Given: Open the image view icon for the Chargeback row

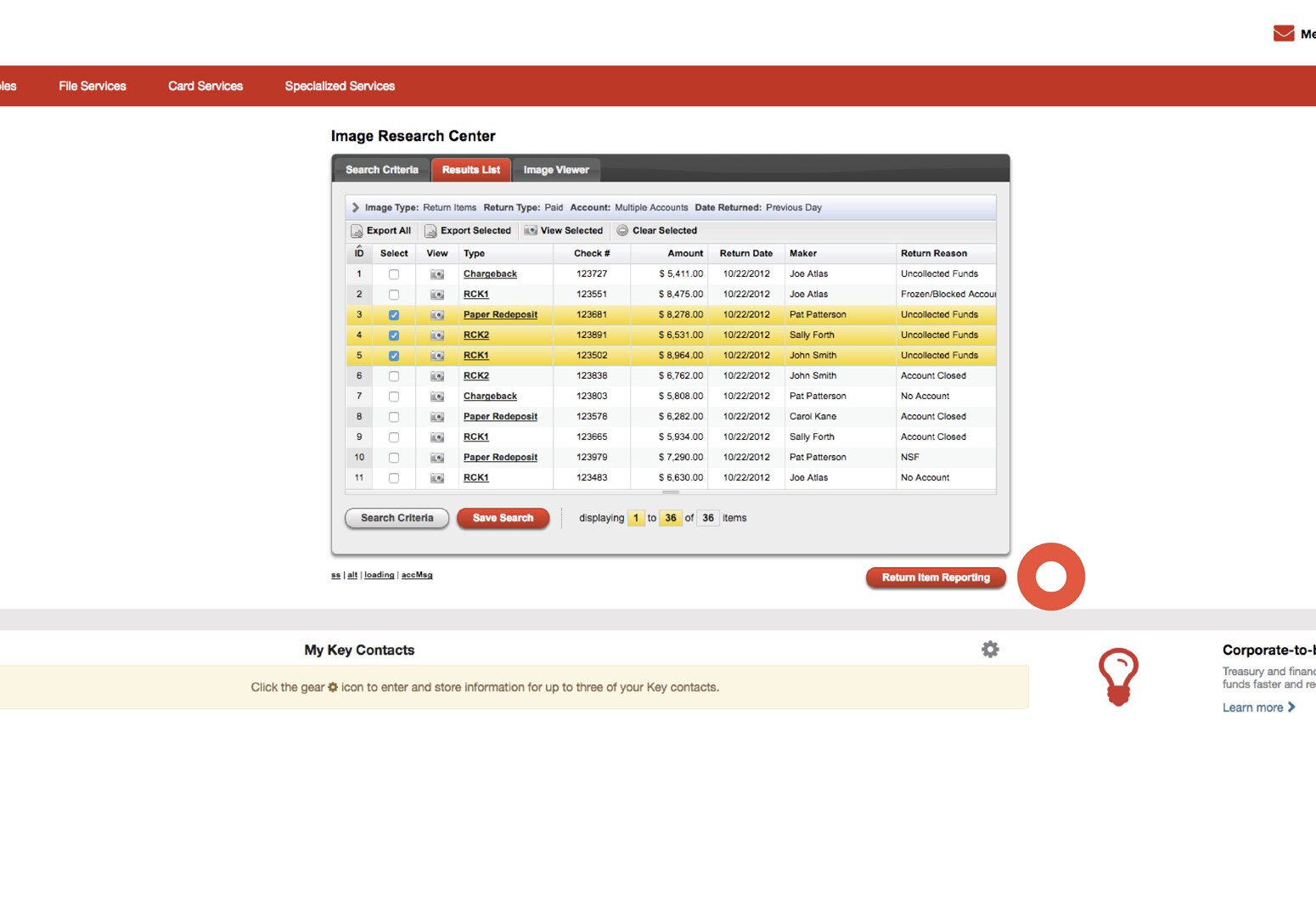Looking at the screenshot, I should coord(436,273).
